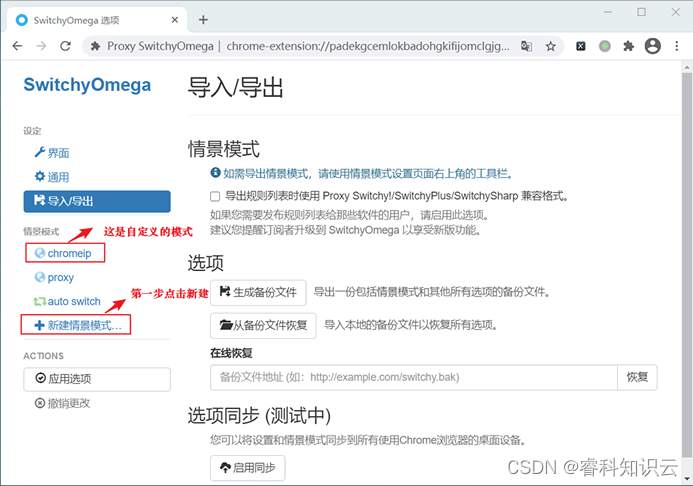Click the 启用同步 button
Viewport: 693px width, 486px height.
click(x=248, y=468)
